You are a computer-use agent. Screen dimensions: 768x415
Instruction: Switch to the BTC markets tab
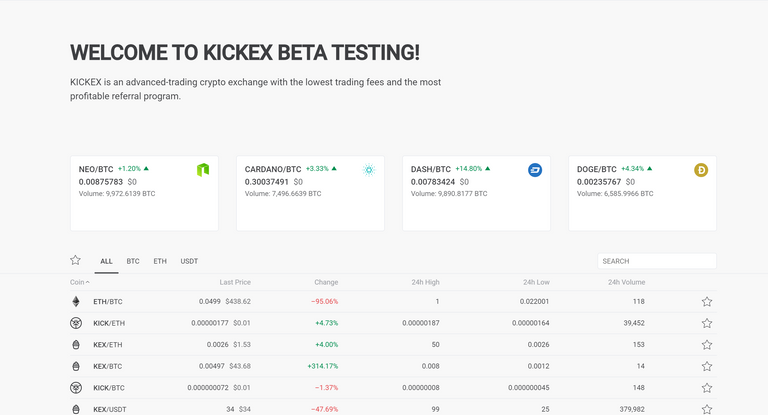(133, 261)
